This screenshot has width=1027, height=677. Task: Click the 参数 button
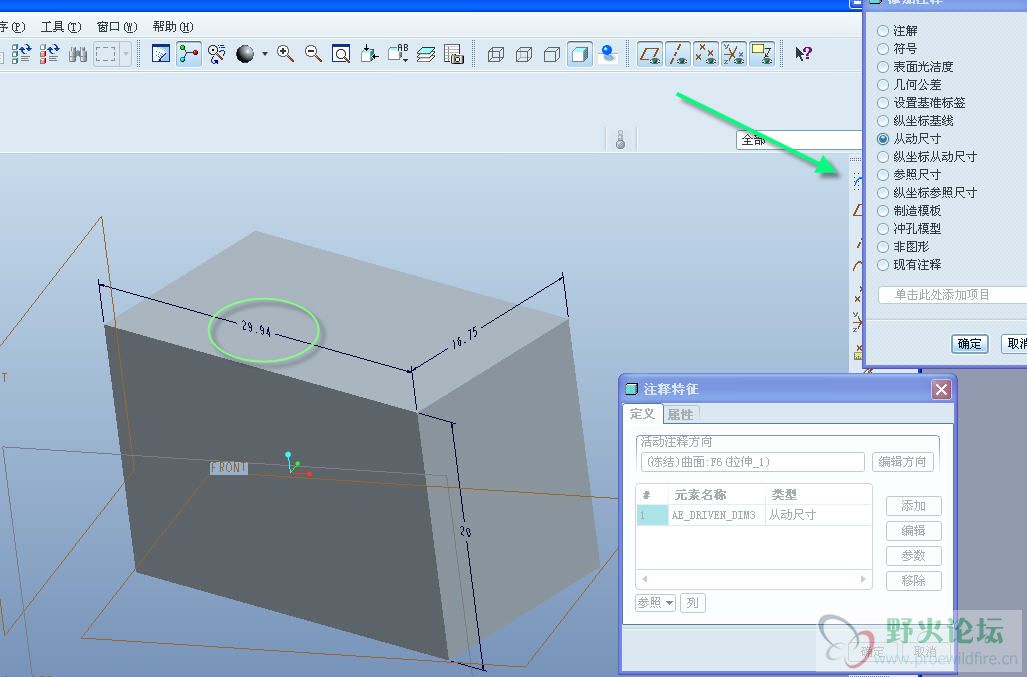(913, 556)
